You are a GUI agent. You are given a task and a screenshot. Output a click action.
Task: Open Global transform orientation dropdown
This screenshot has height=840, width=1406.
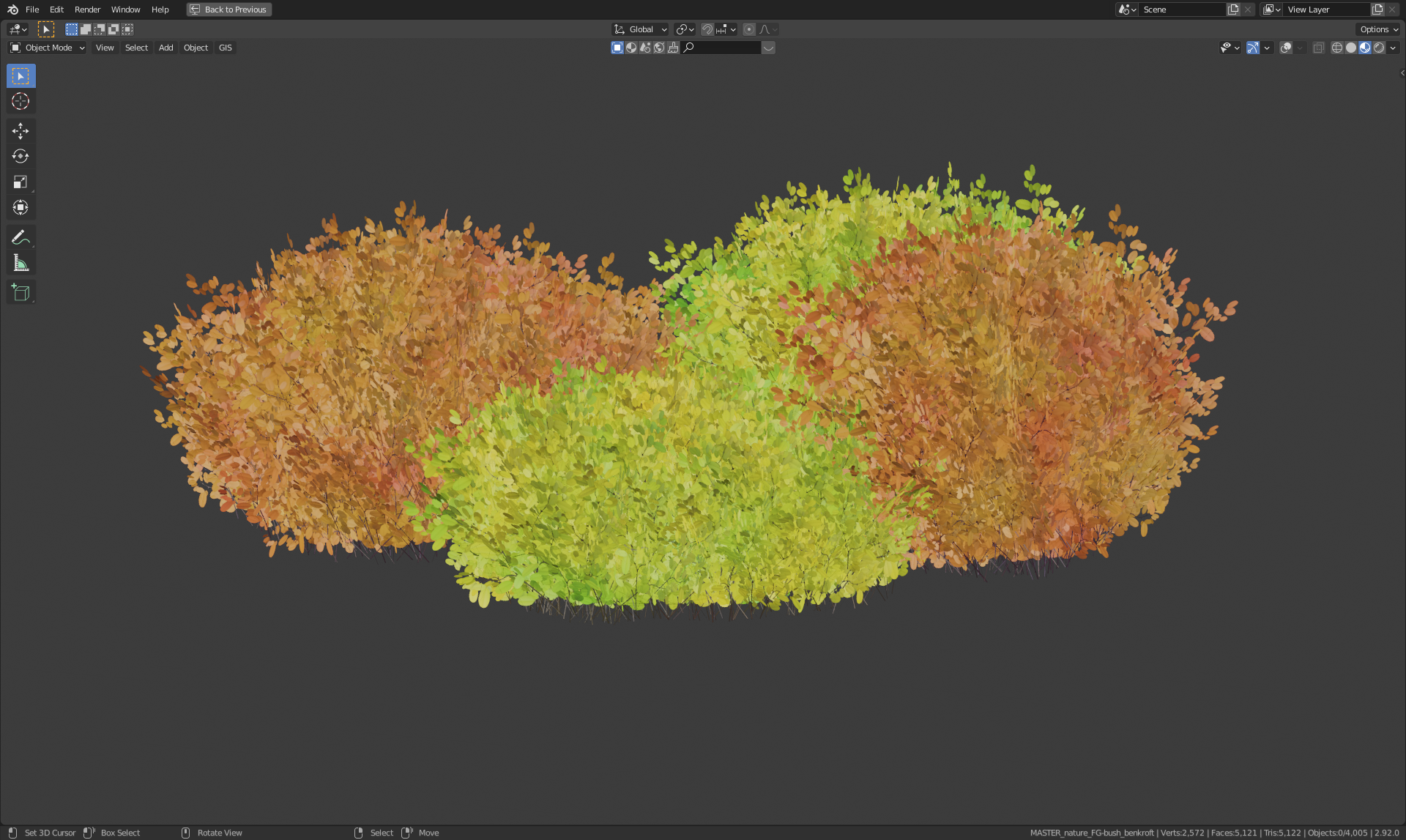point(641,29)
